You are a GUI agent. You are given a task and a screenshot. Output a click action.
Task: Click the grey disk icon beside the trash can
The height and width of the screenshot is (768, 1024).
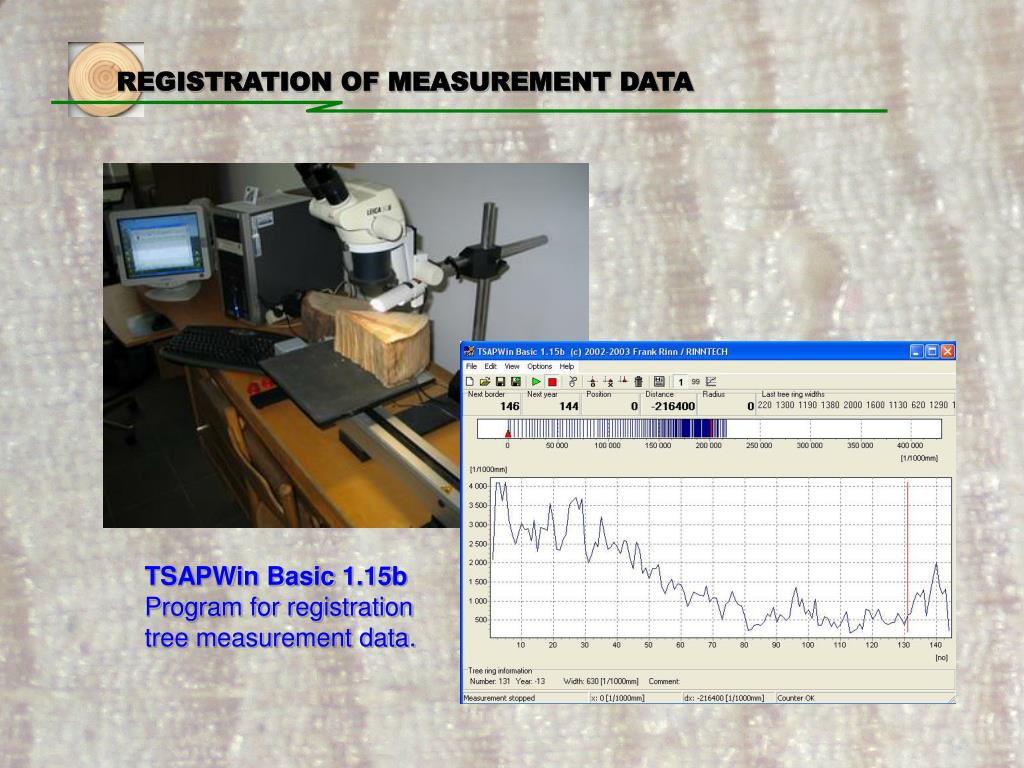tap(659, 381)
